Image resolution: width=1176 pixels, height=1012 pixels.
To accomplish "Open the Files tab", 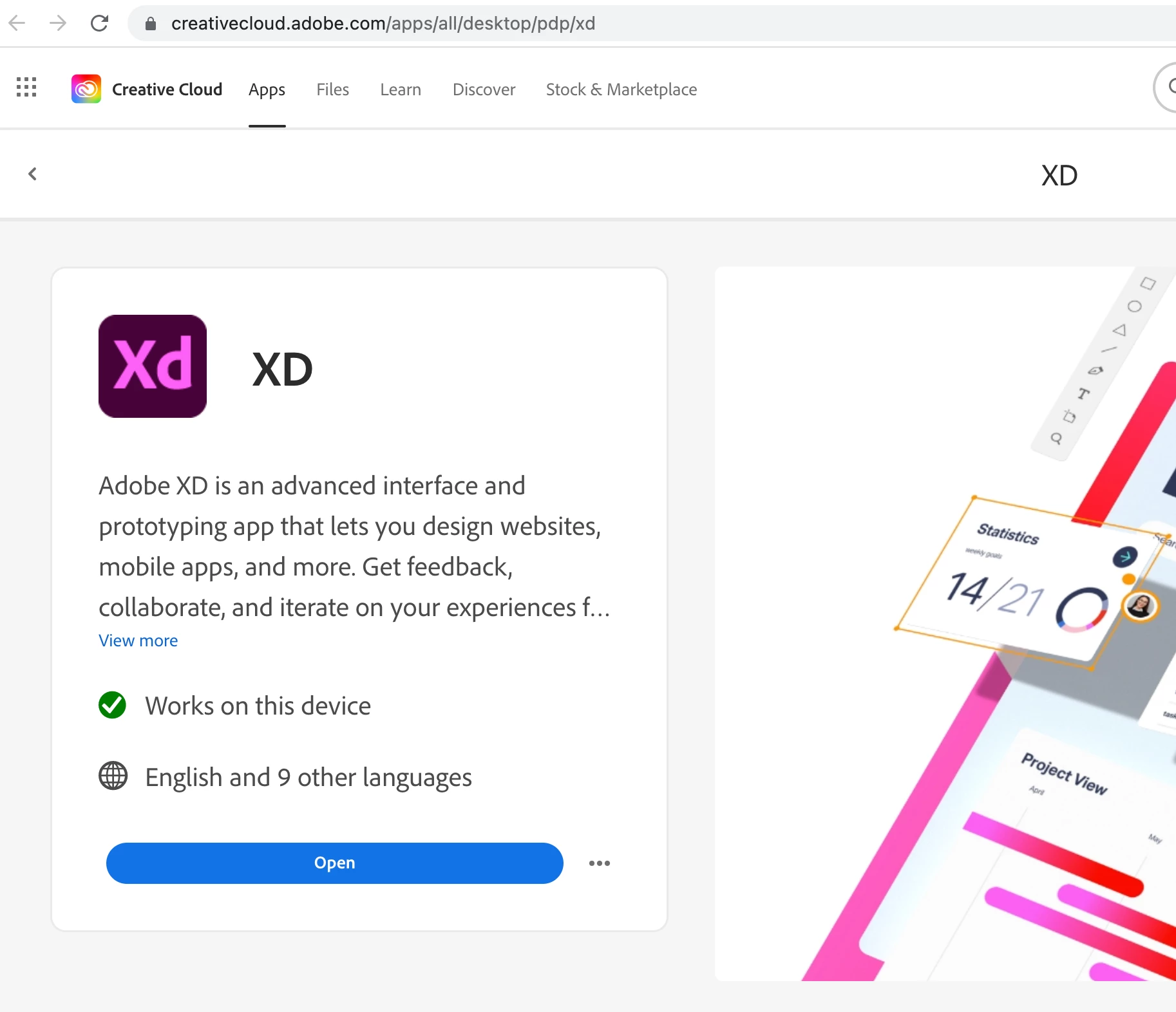I will (x=332, y=89).
